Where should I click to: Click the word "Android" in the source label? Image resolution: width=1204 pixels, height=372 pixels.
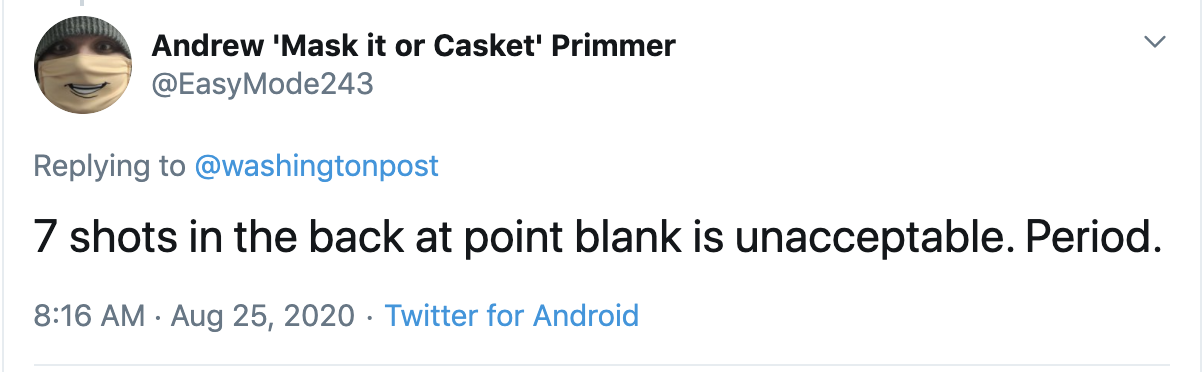pyautogui.click(x=586, y=316)
